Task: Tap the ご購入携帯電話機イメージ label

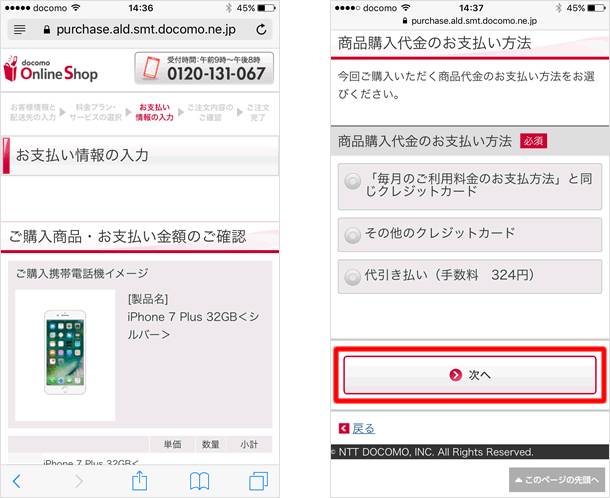Action: 82,274
